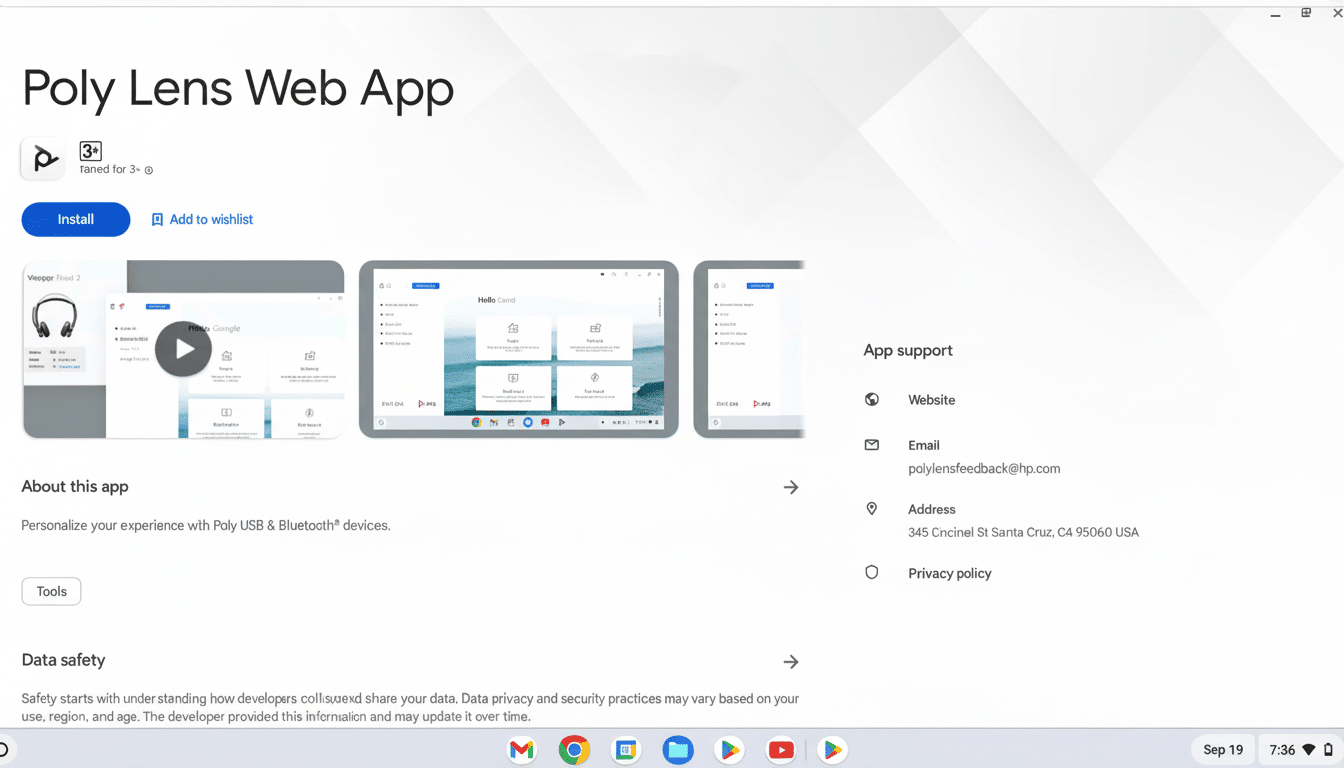Open the app launcher in the corner
This screenshot has height=768, width=1344.
point(4,749)
